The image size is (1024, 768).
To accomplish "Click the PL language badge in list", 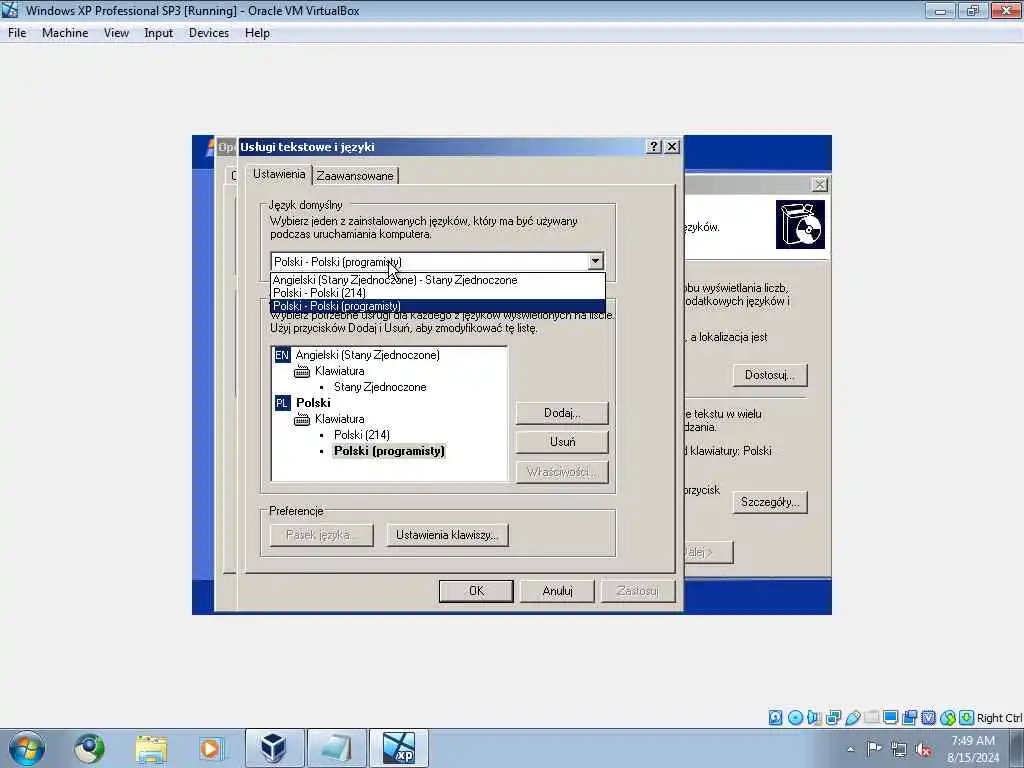I will [x=282, y=403].
